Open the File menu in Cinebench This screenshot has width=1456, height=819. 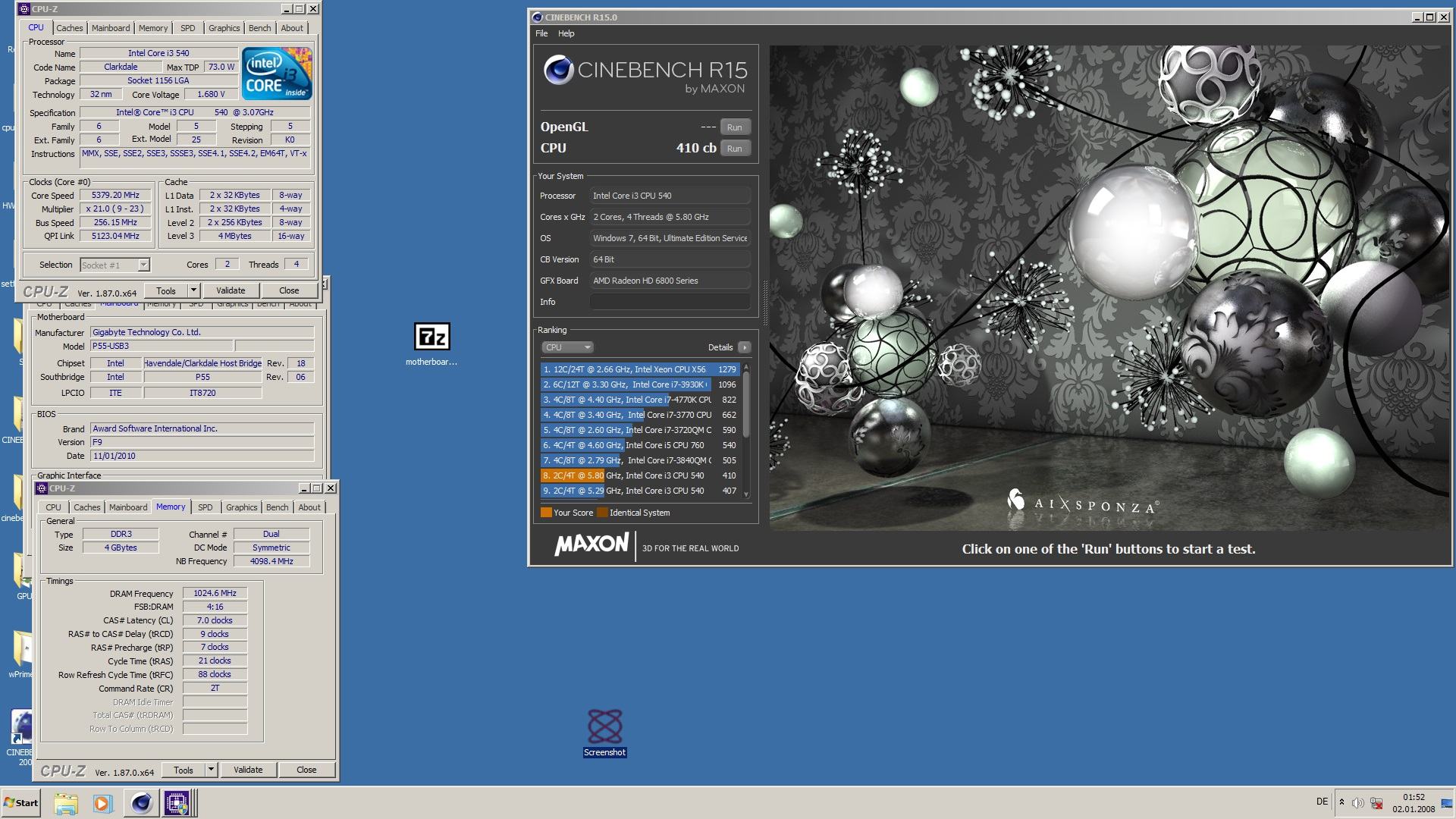(x=541, y=33)
